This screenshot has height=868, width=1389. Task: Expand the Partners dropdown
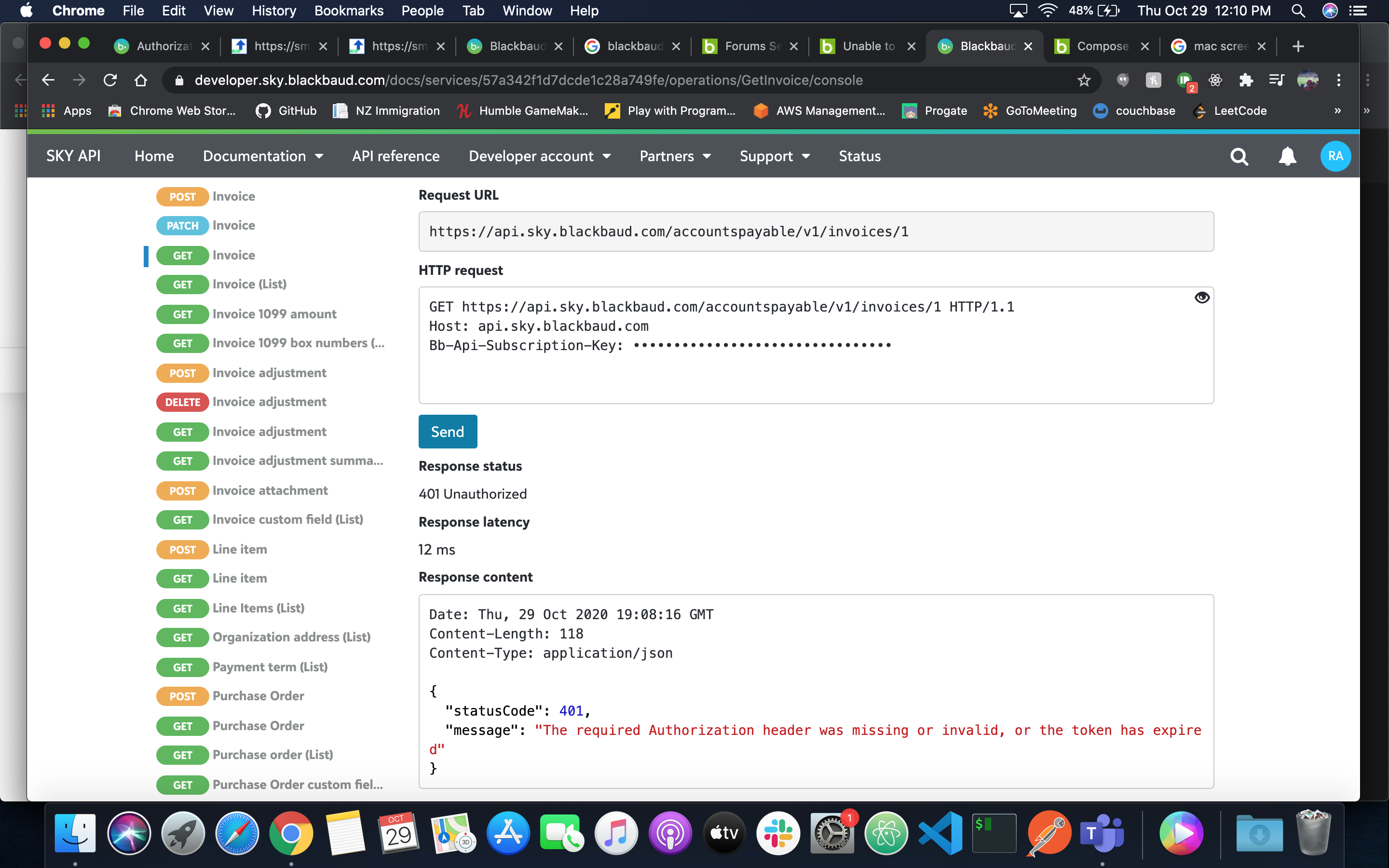[x=675, y=156]
